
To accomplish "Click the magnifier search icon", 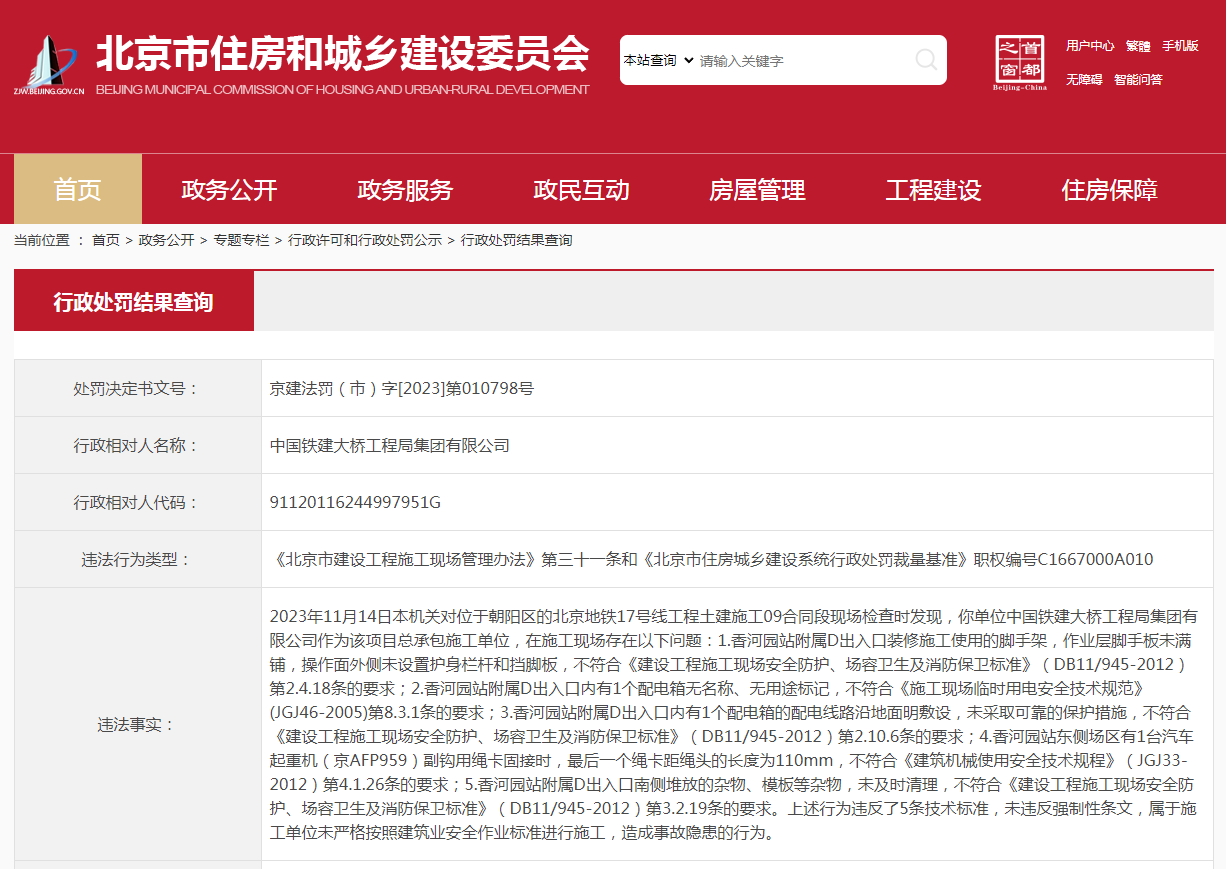I will (x=926, y=60).
